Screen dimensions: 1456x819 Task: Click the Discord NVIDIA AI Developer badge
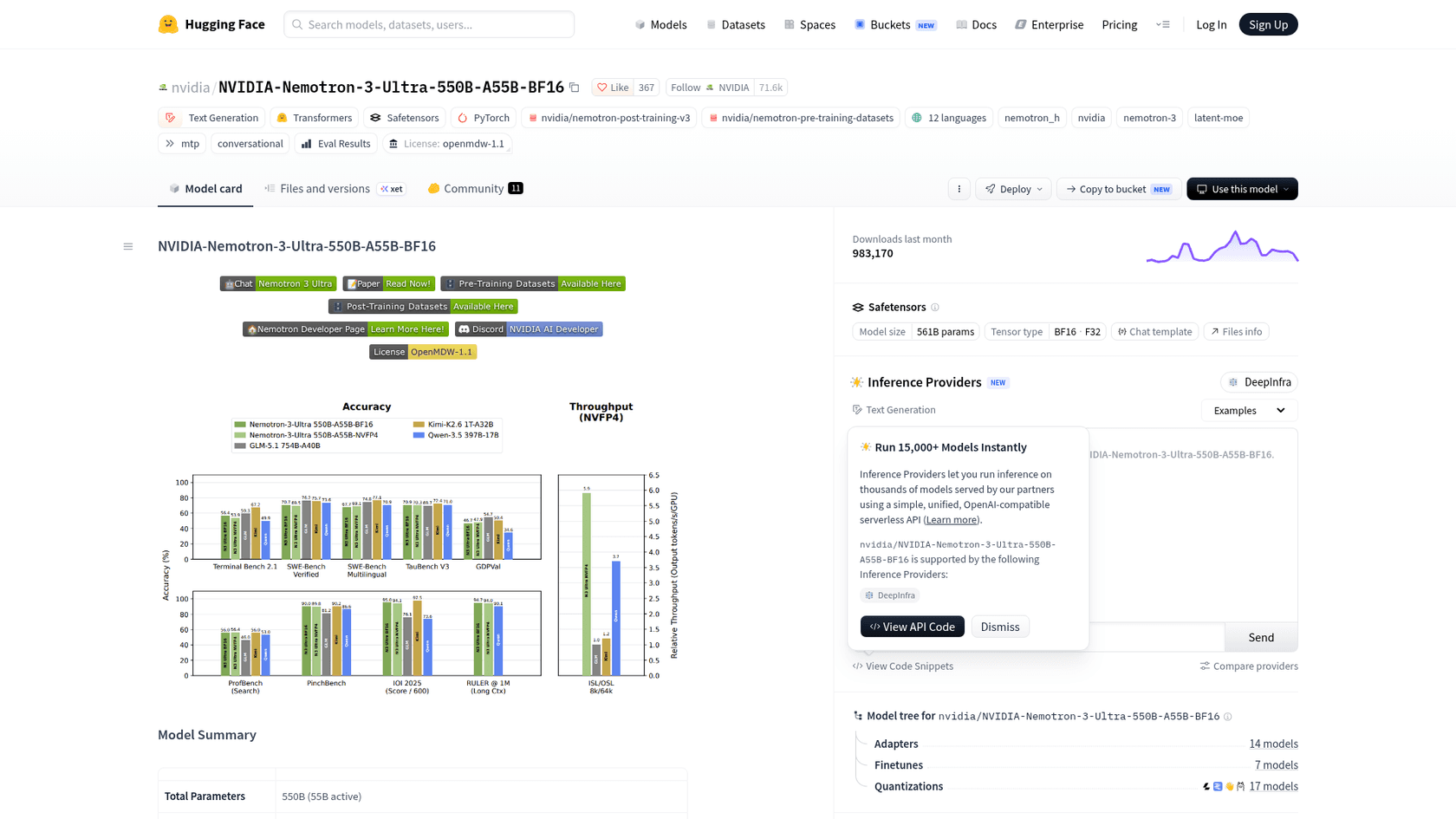click(529, 329)
